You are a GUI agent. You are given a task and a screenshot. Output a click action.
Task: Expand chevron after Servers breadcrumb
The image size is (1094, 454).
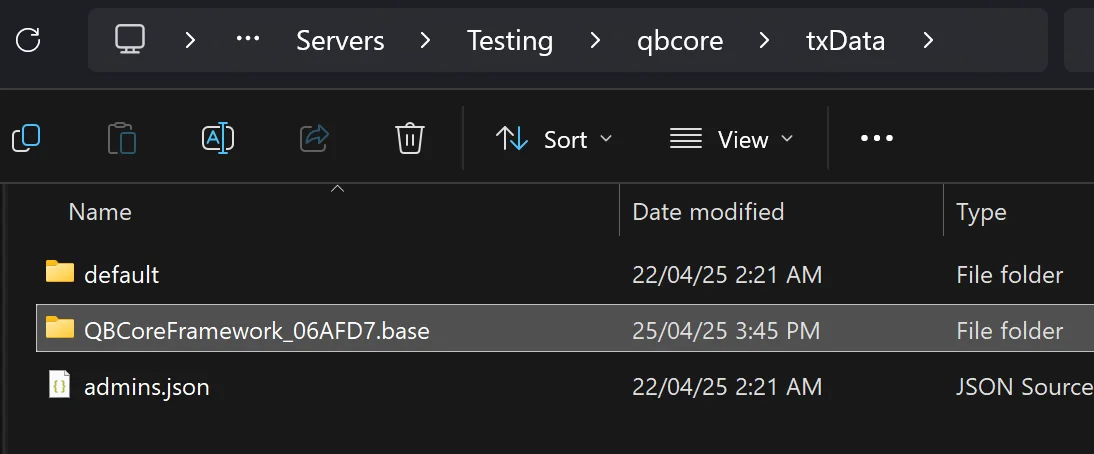click(425, 41)
